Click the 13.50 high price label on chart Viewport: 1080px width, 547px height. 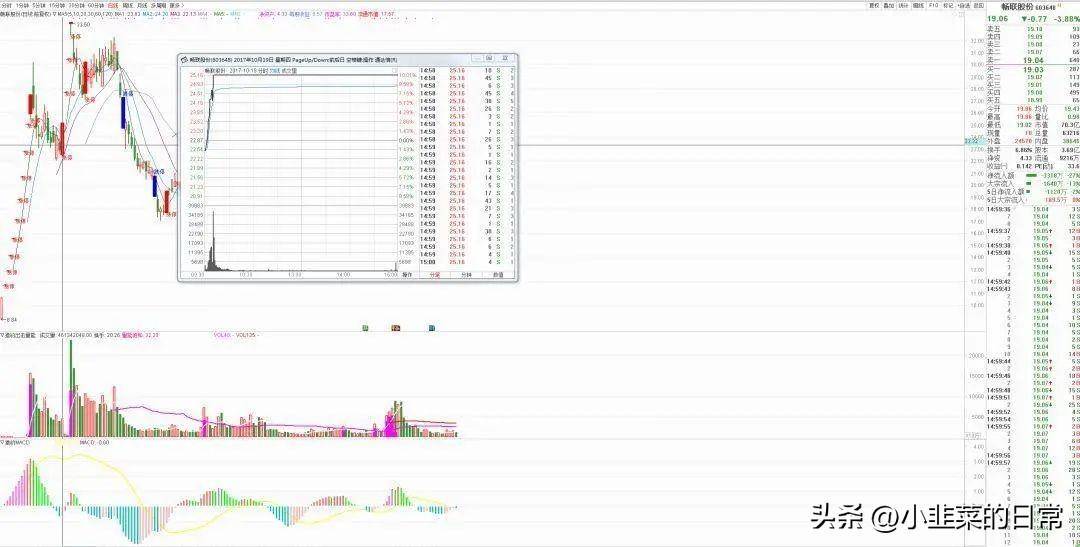click(x=83, y=24)
